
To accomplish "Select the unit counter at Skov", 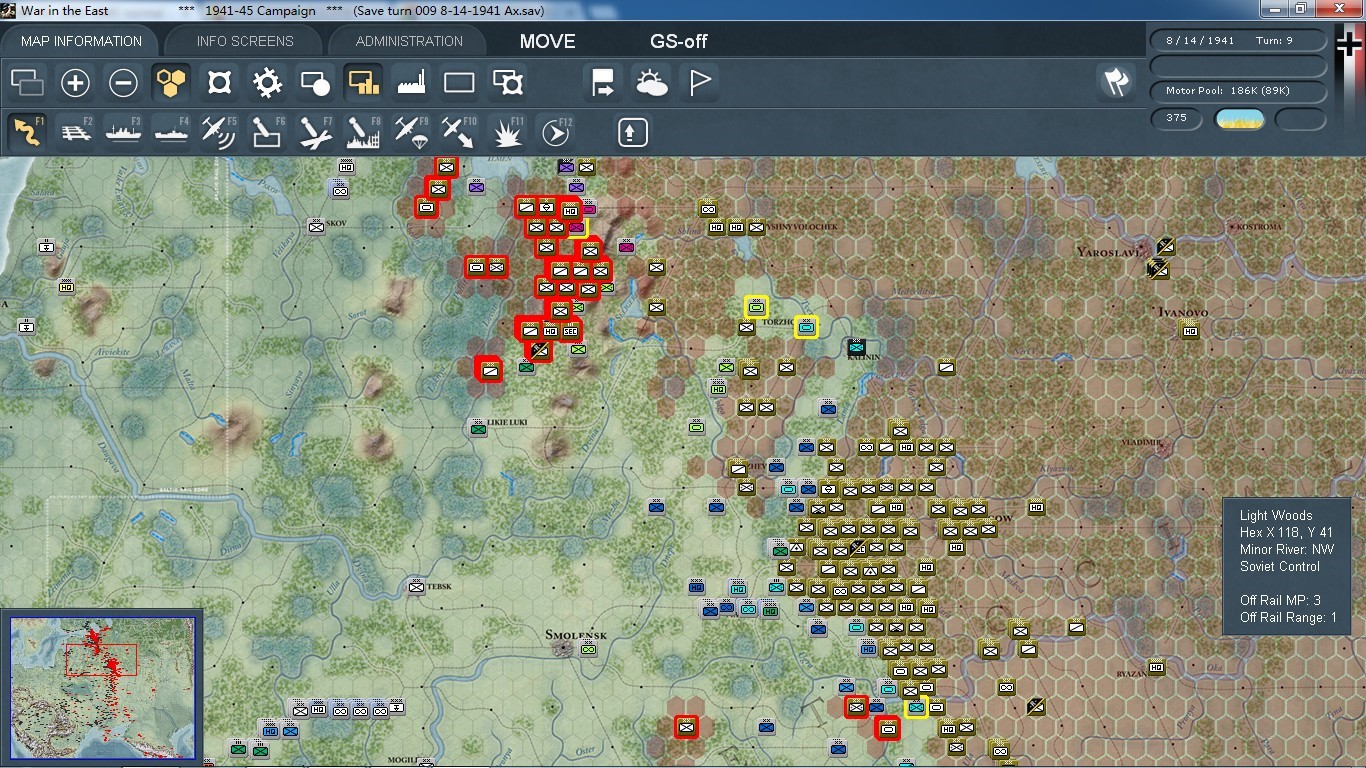I will 316,227.
